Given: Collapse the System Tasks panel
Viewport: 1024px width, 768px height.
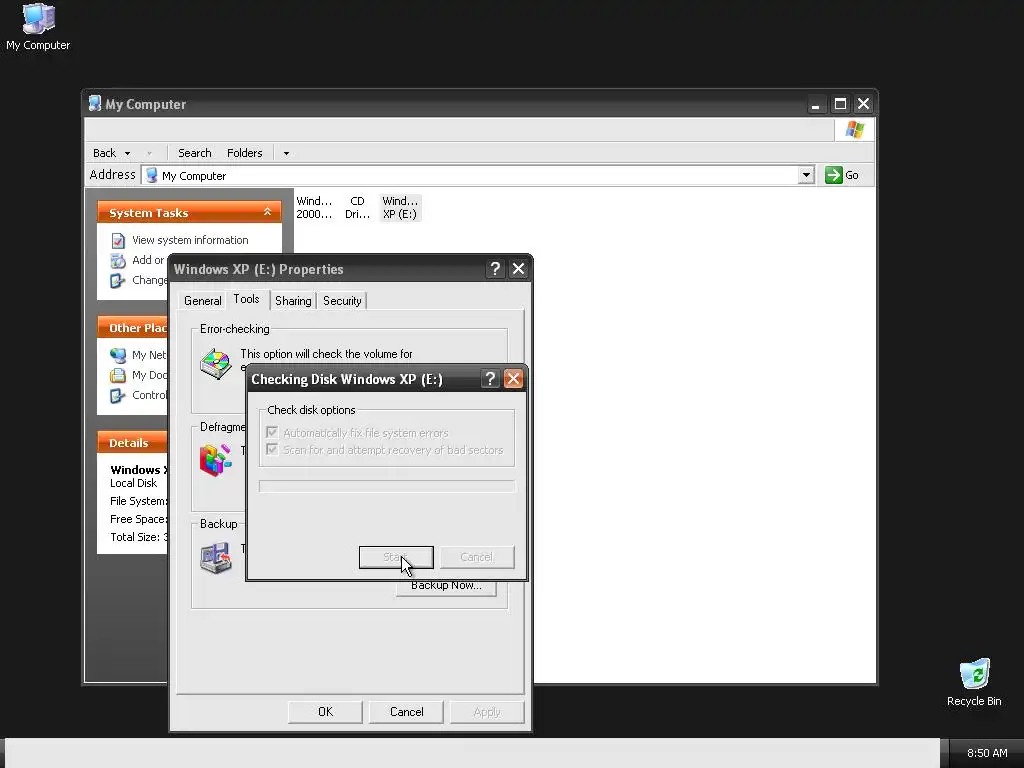Looking at the screenshot, I should (x=267, y=212).
